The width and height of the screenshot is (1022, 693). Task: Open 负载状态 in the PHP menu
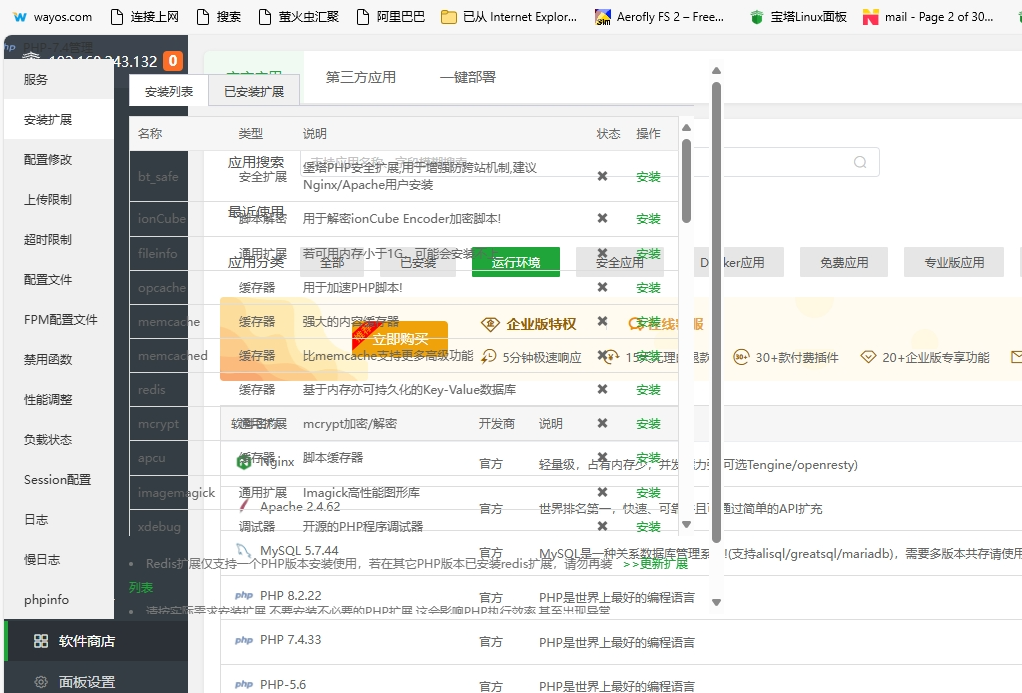pos(59,439)
